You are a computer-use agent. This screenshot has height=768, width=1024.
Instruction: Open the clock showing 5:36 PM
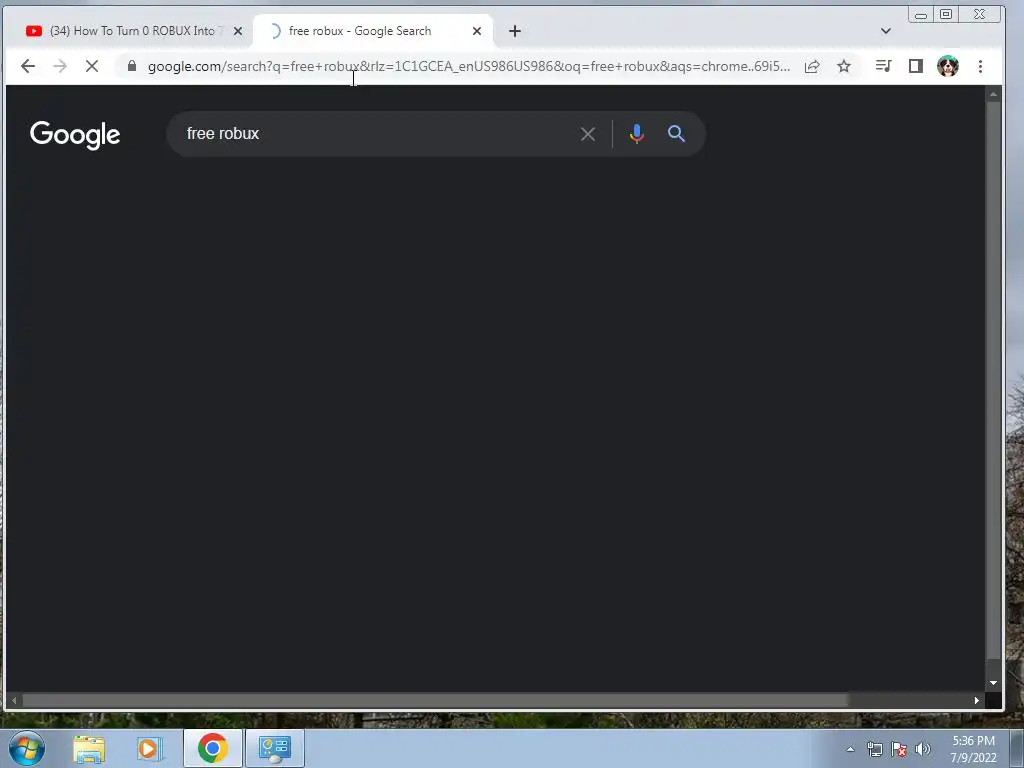click(x=973, y=749)
